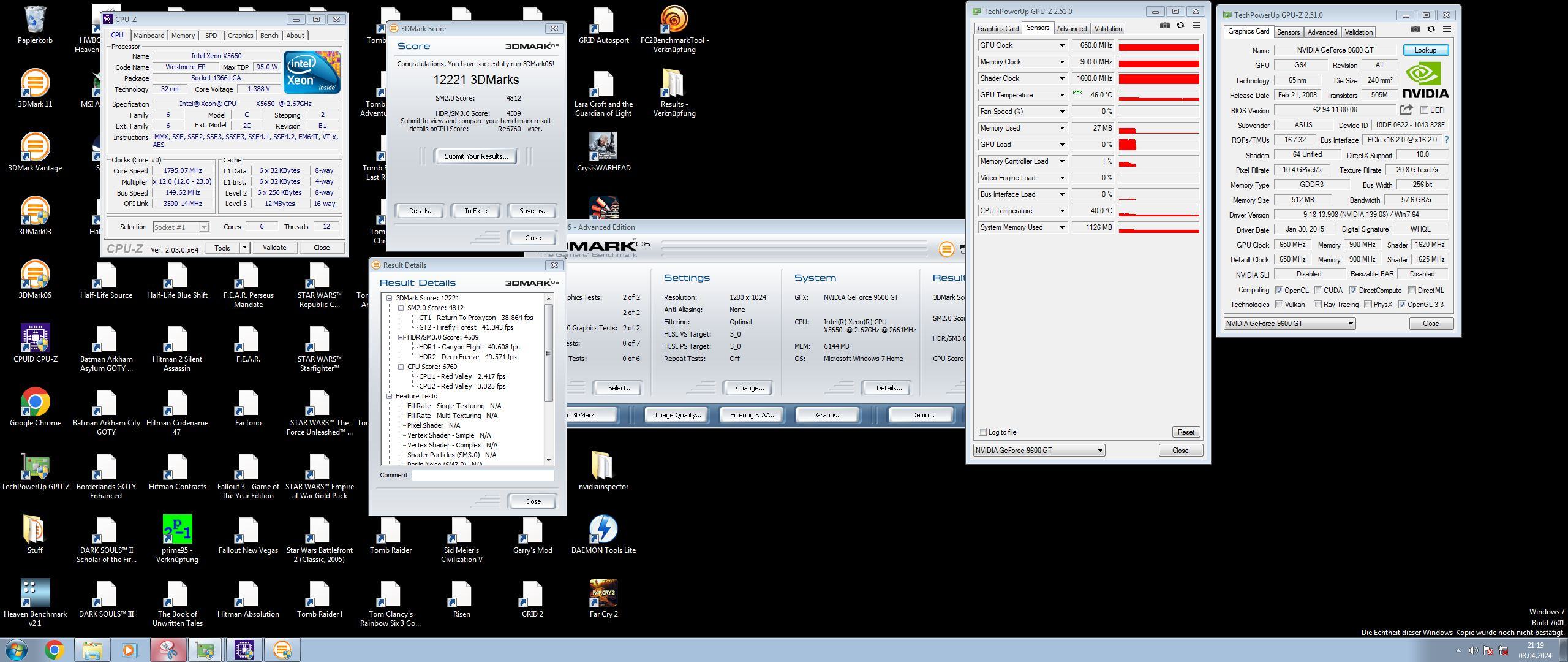The height and width of the screenshot is (662, 1568).
Task: Open the GPU selector dropdown in Graphics Card window
Action: tap(1289, 324)
